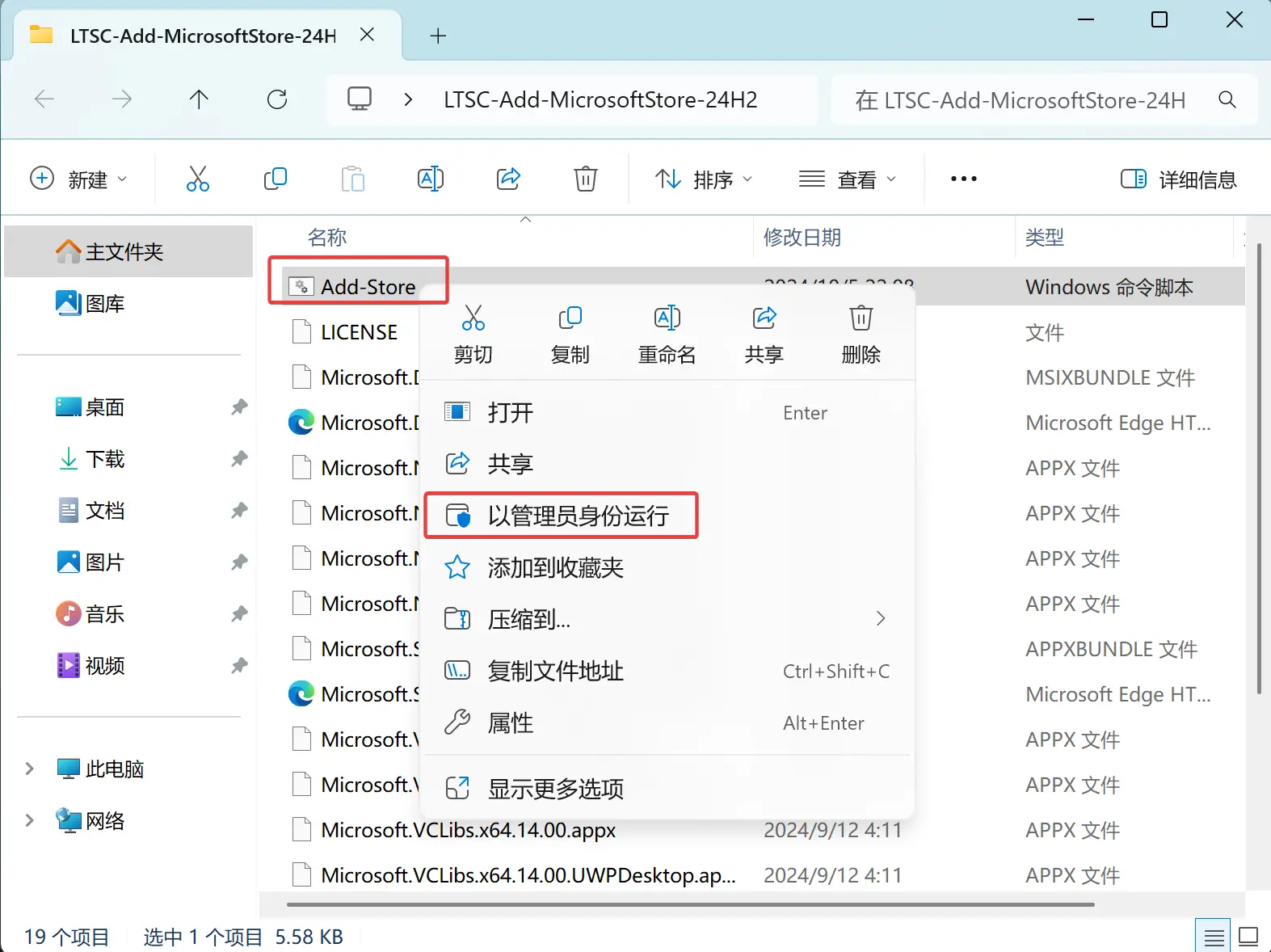Open the 查看 dropdown

click(848, 179)
